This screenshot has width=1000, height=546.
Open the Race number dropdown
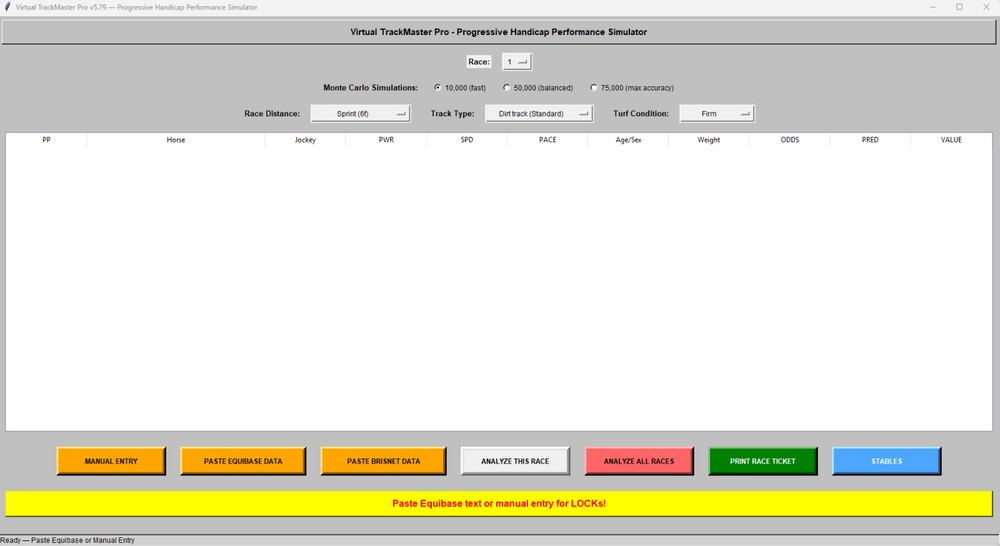(x=517, y=62)
